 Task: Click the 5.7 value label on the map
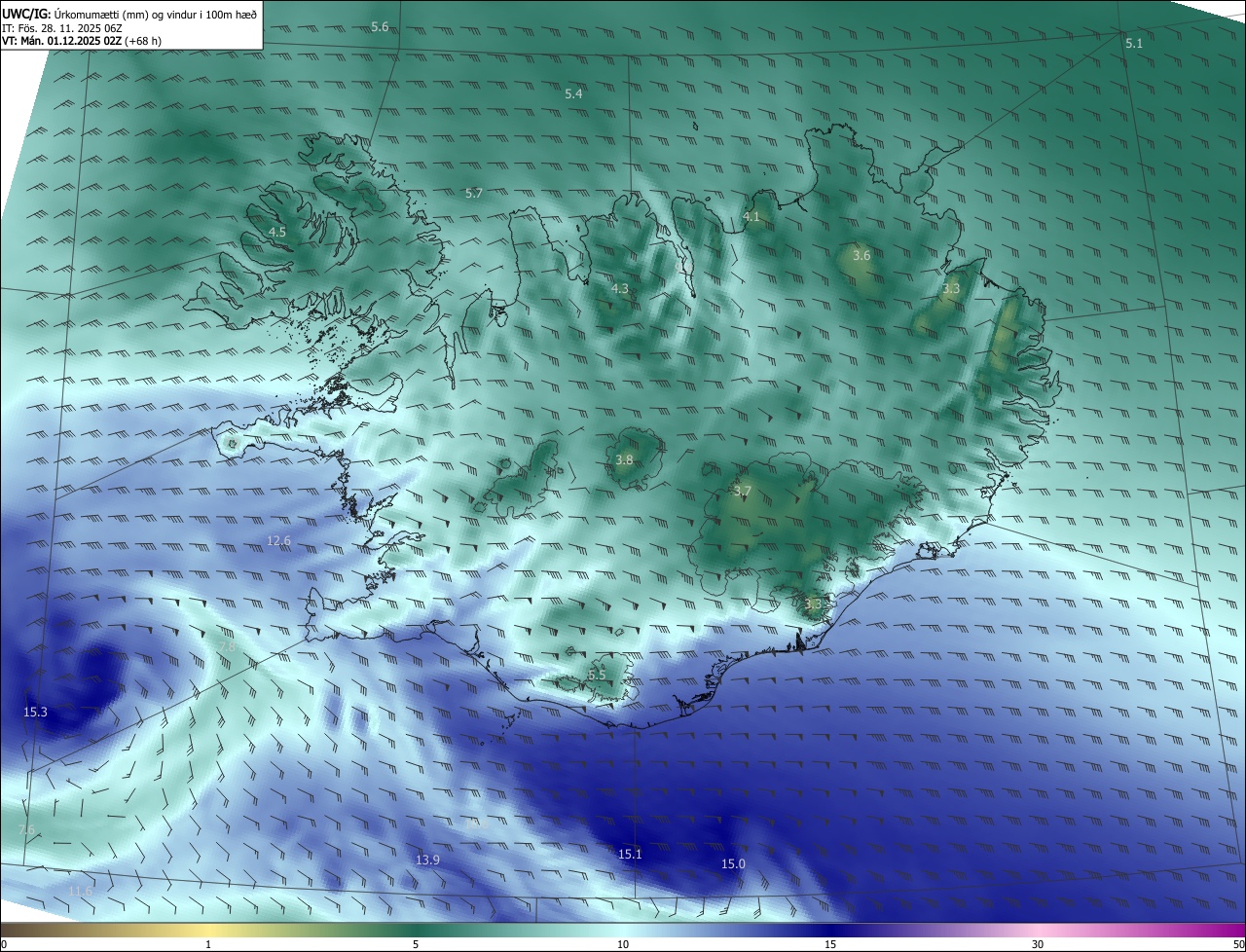(x=474, y=194)
